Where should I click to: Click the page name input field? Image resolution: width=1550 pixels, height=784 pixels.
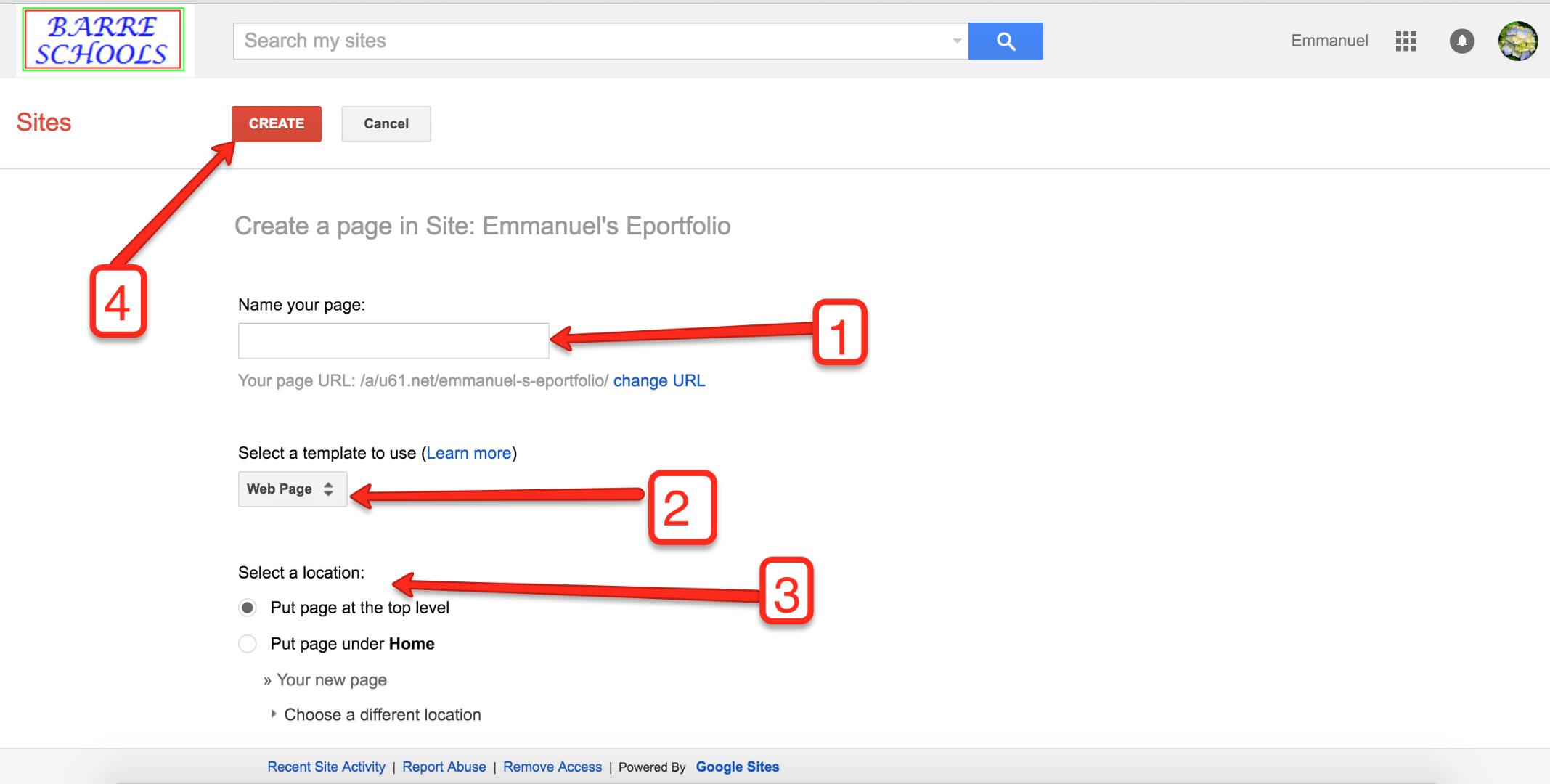click(393, 340)
